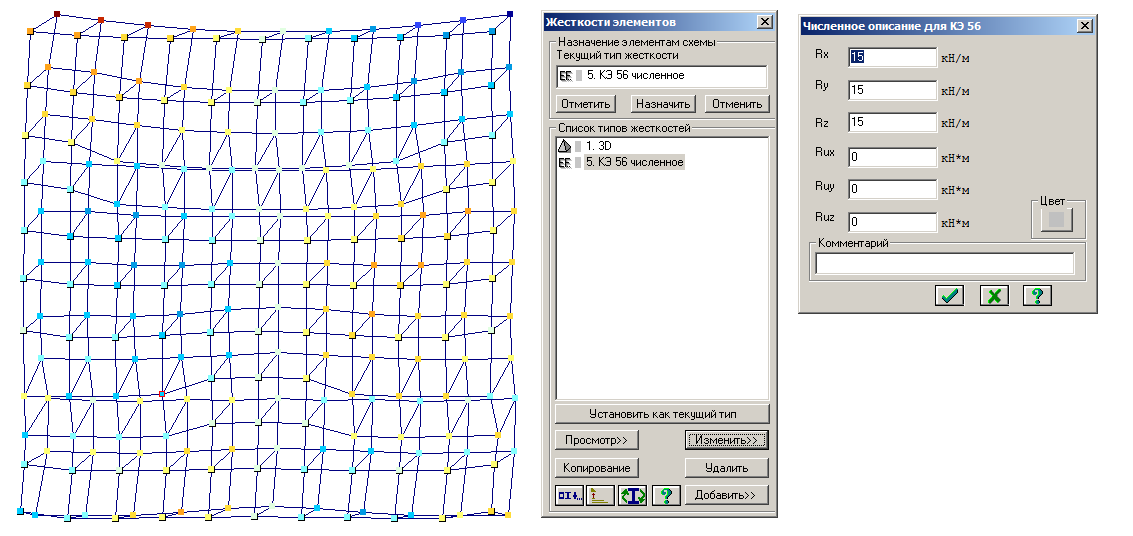
Task: Cancel with the green X button
Action: coord(994,295)
